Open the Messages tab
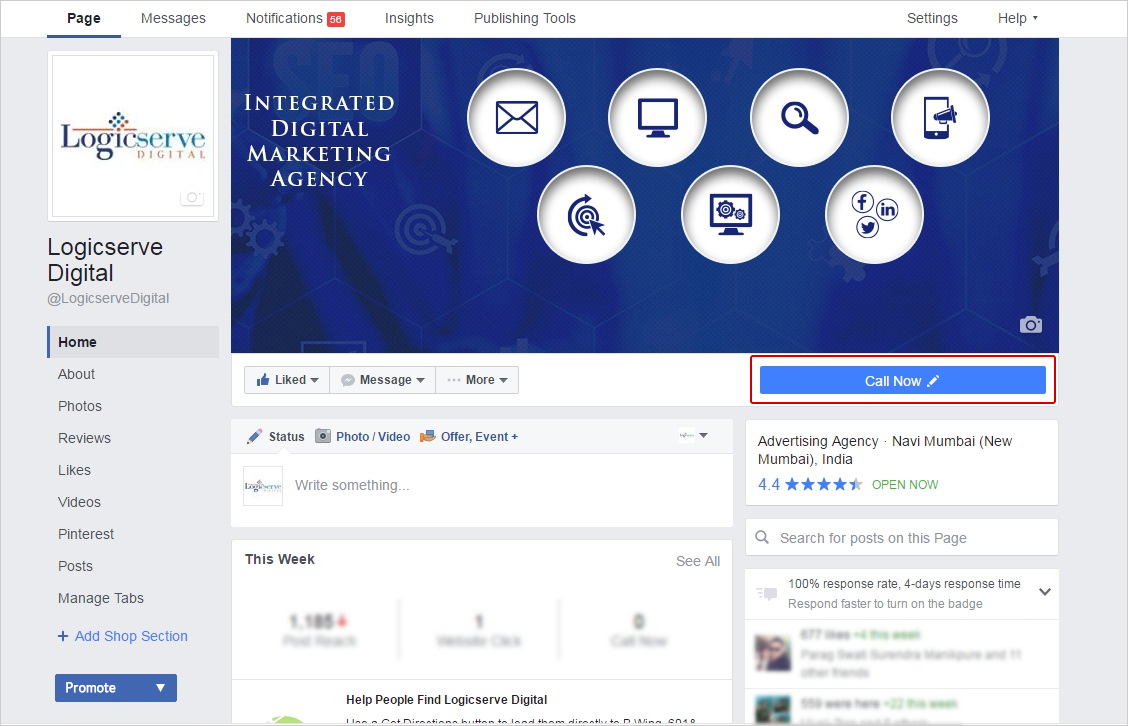The height and width of the screenshot is (726, 1128). click(173, 18)
